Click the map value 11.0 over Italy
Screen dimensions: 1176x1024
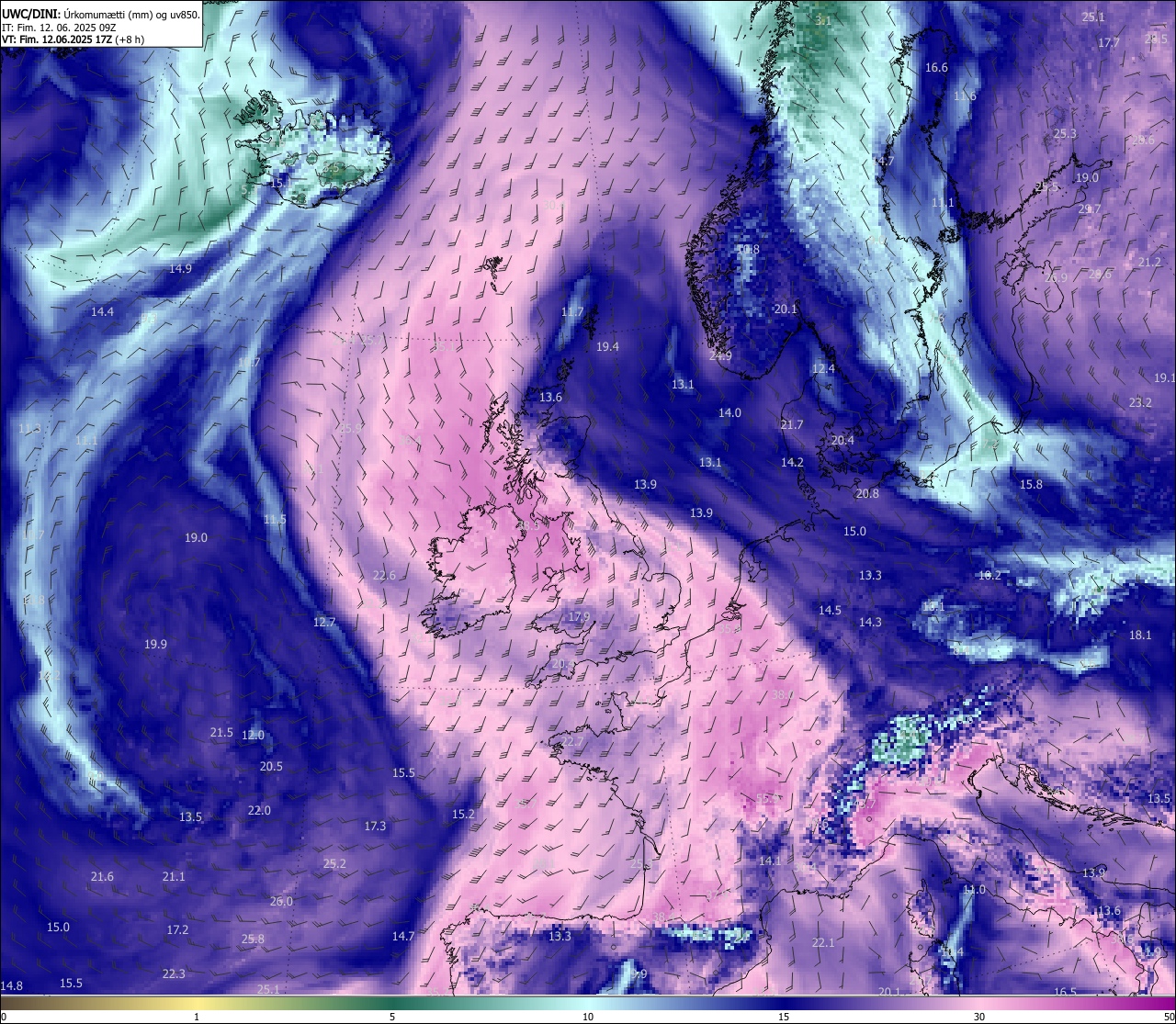point(974,890)
